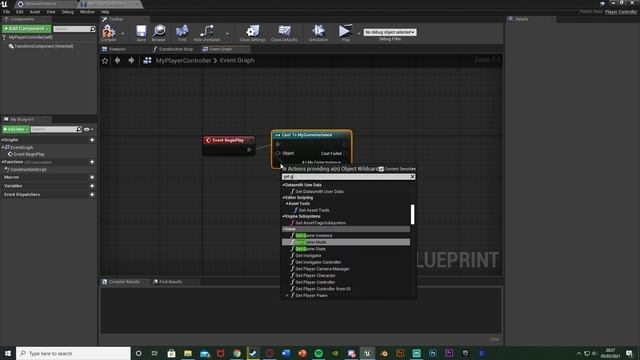Screen dimensions: 640x360
Task: Save the blueprint with Save icon
Action: pos(141,32)
